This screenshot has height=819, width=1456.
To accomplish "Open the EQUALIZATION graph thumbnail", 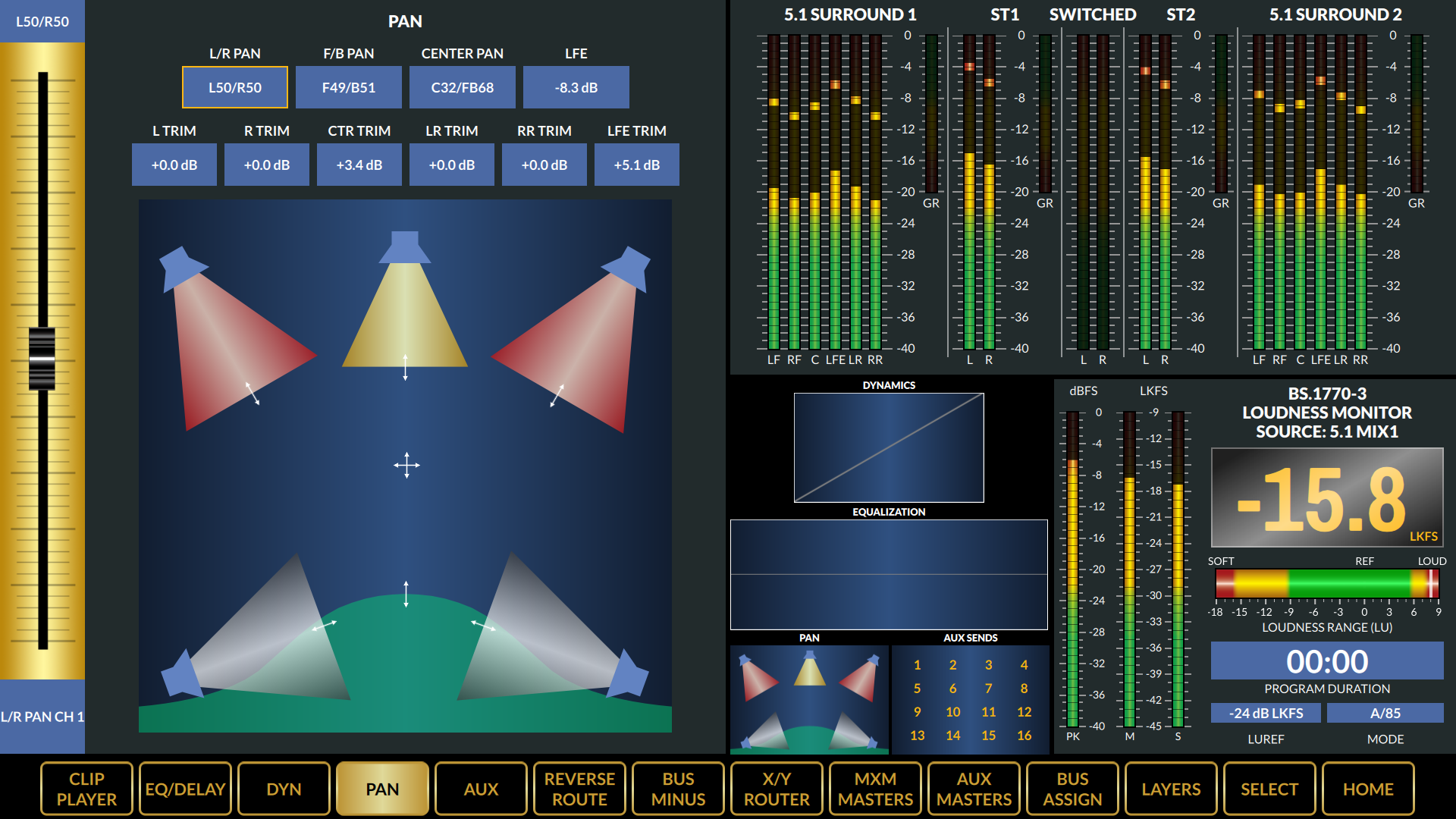I will coord(889,575).
